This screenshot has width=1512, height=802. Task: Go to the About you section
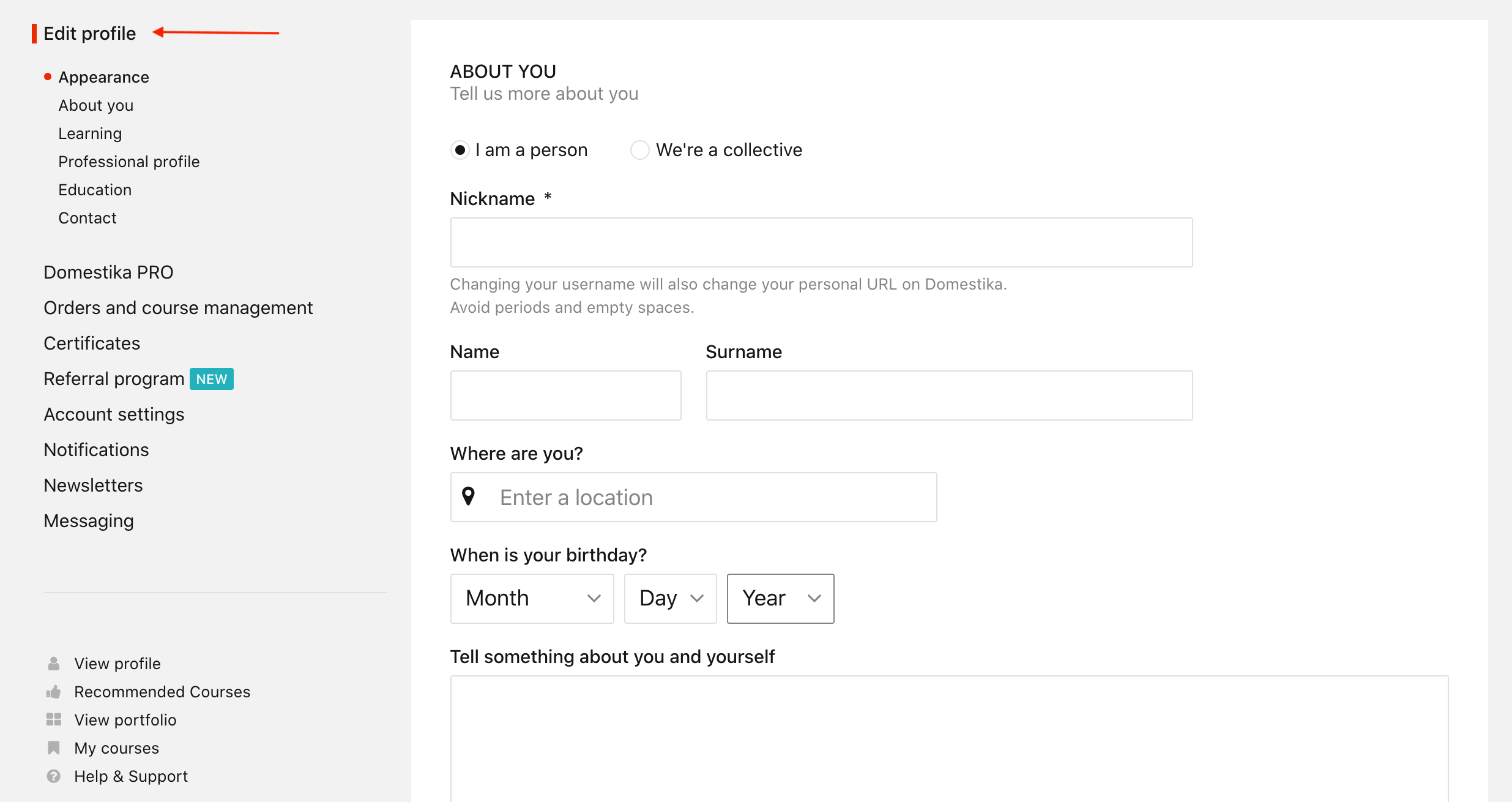pos(96,105)
